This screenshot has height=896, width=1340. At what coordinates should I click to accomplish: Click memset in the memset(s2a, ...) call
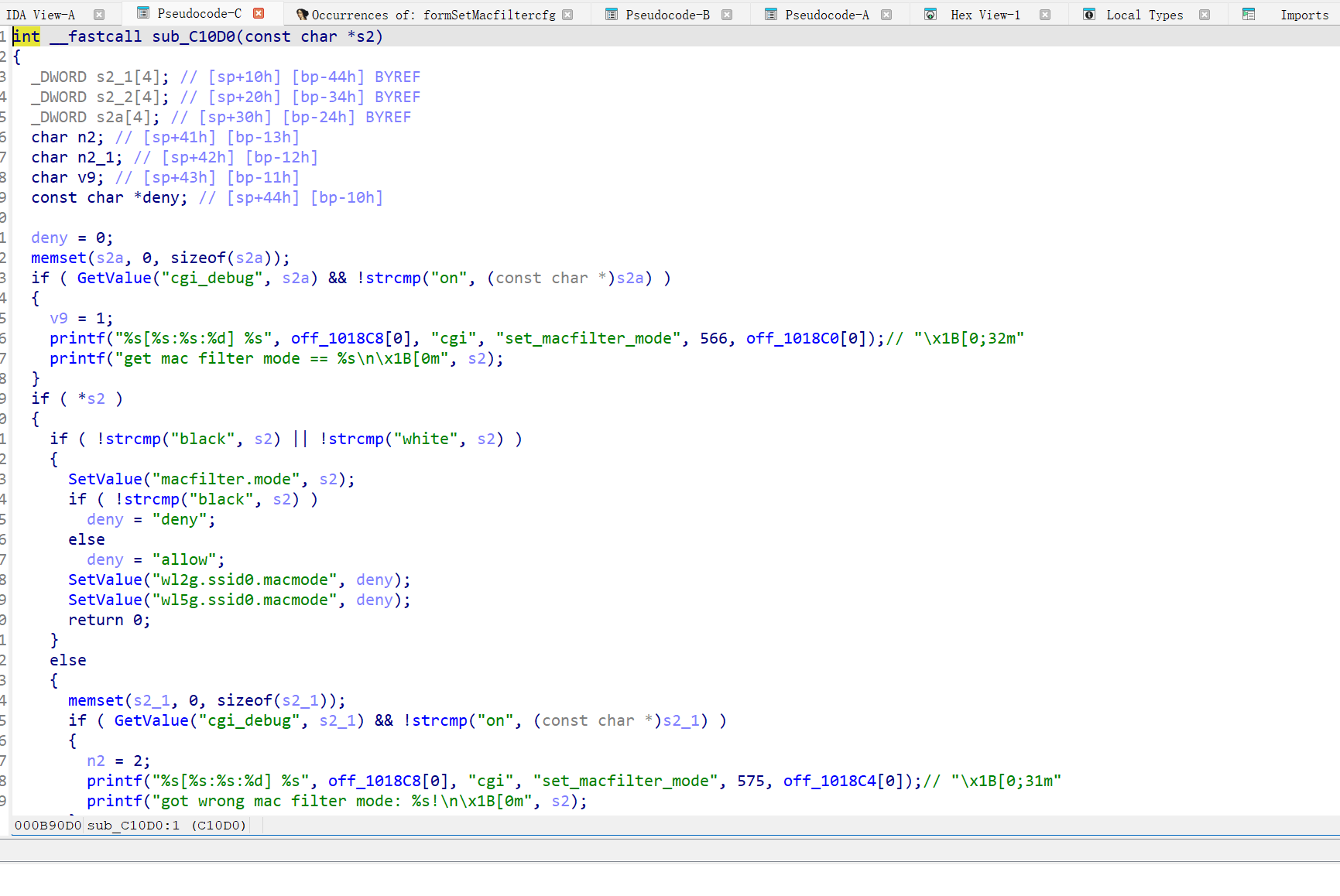(x=59, y=258)
